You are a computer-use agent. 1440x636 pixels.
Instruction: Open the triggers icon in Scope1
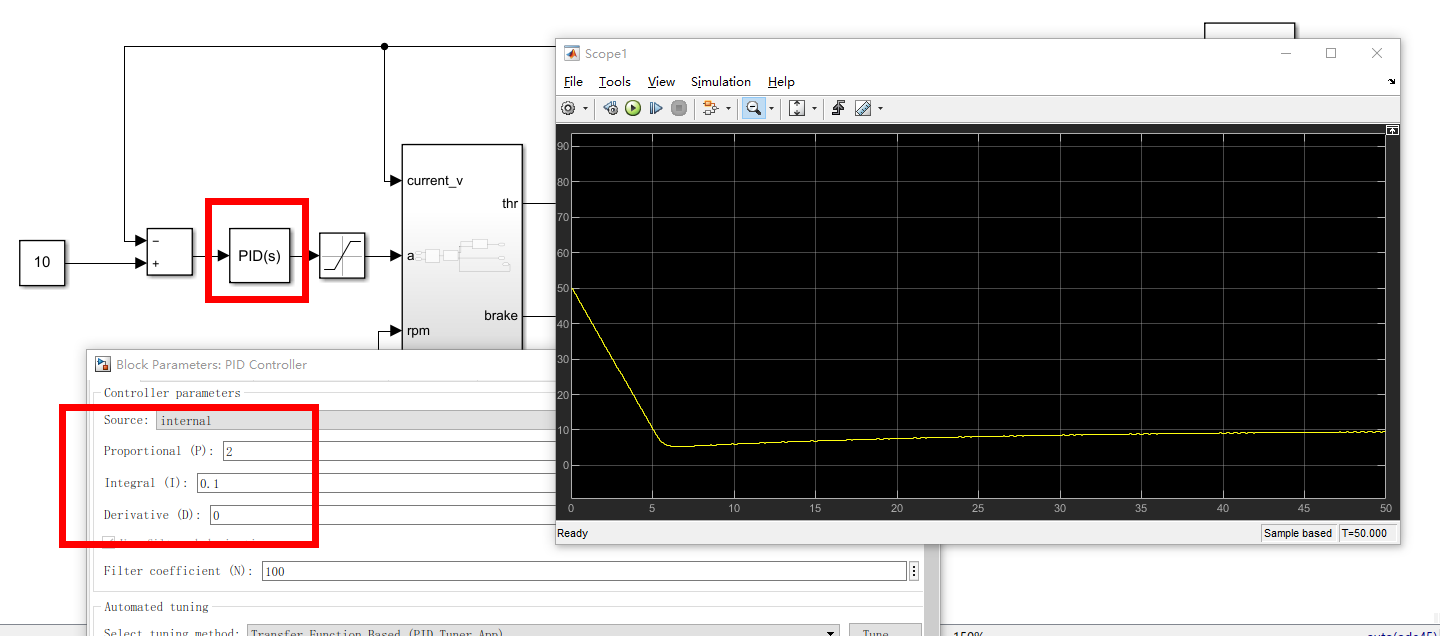point(839,108)
